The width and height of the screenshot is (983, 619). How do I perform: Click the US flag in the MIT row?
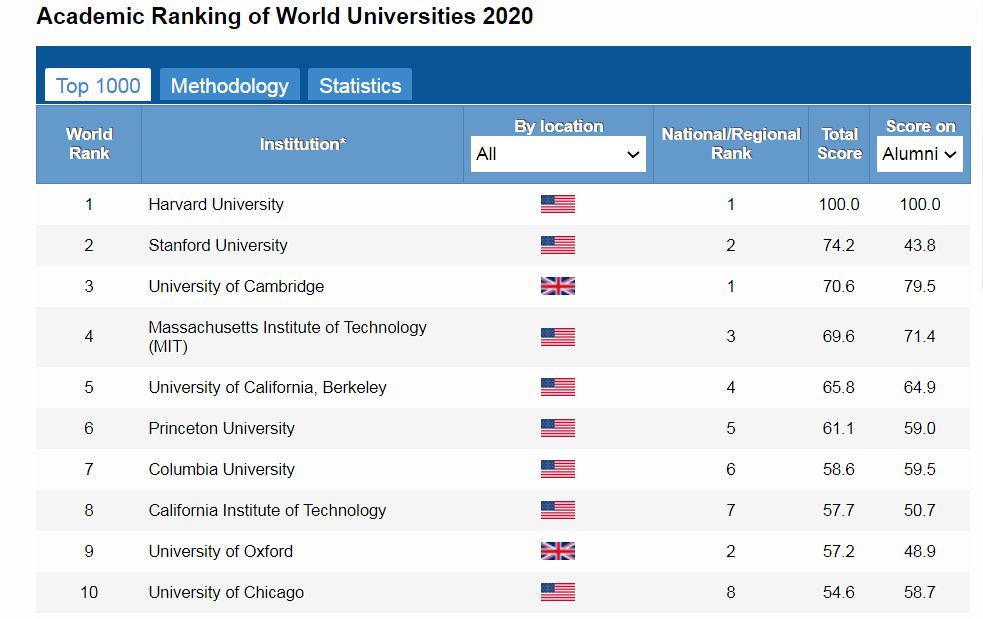pyautogui.click(x=558, y=337)
